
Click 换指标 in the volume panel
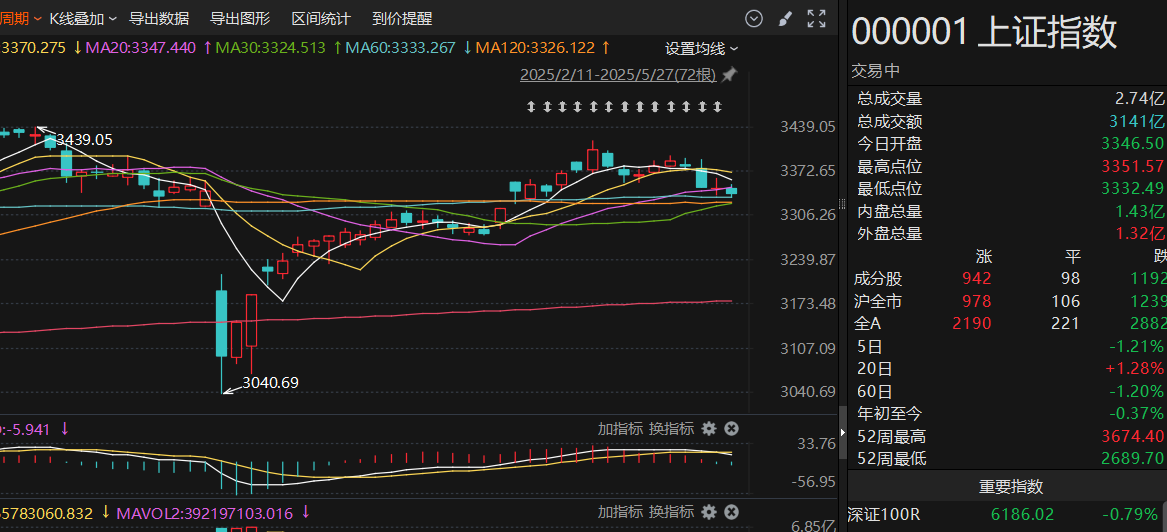pos(671,512)
